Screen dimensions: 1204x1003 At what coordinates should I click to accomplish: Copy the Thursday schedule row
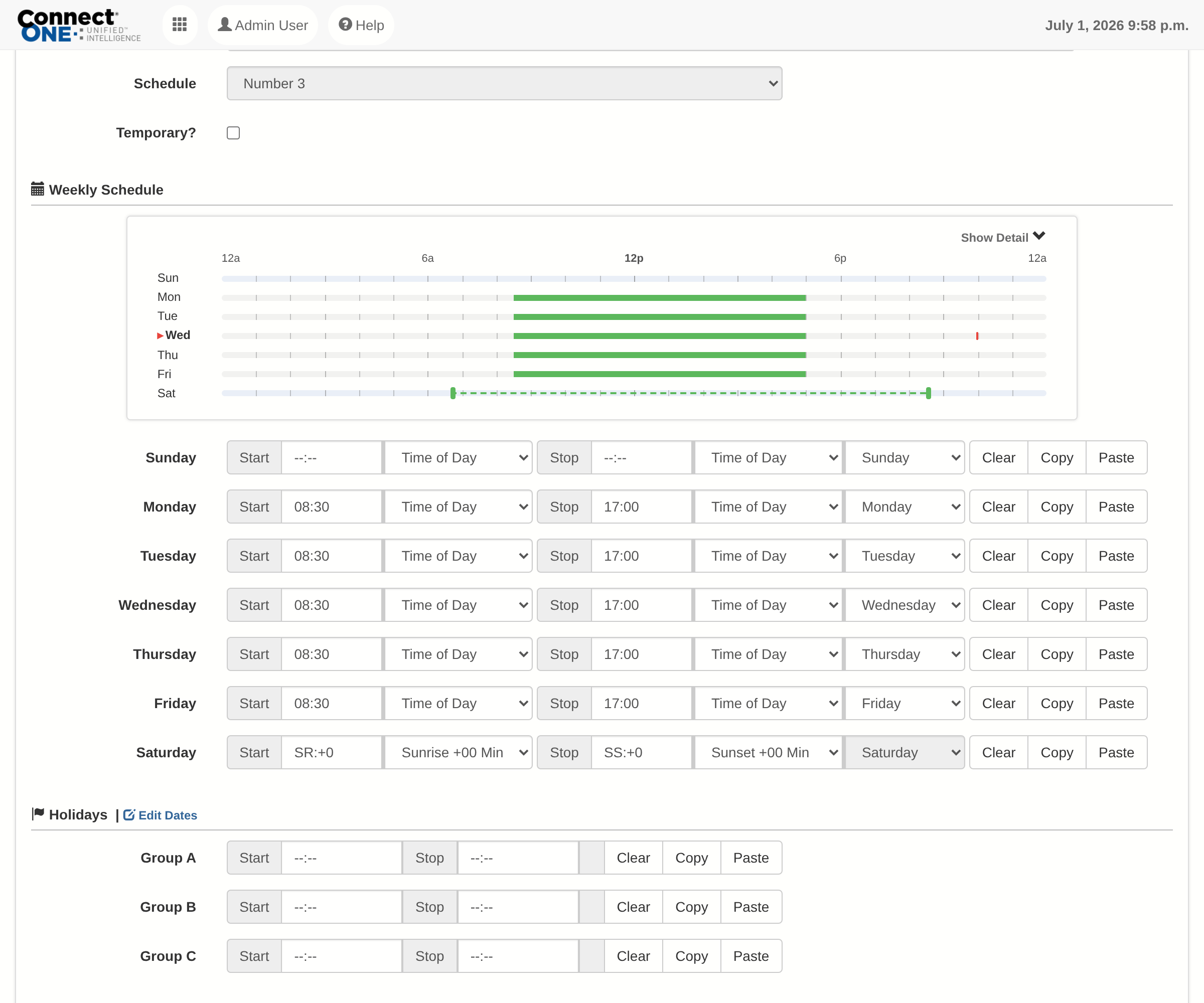pyautogui.click(x=1057, y=654)
